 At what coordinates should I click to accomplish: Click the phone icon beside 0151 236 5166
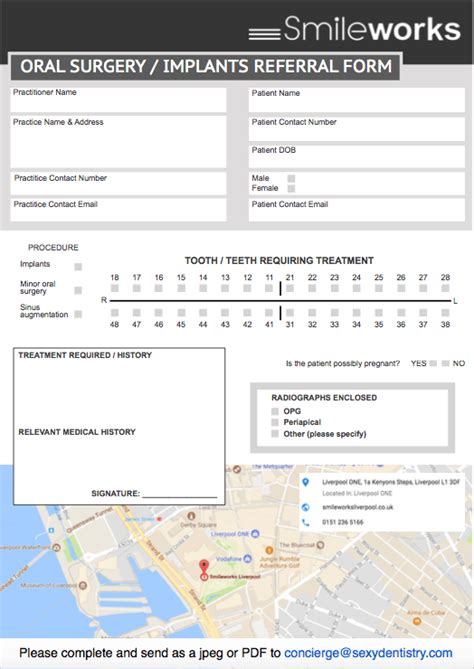[x=305, y=522]
